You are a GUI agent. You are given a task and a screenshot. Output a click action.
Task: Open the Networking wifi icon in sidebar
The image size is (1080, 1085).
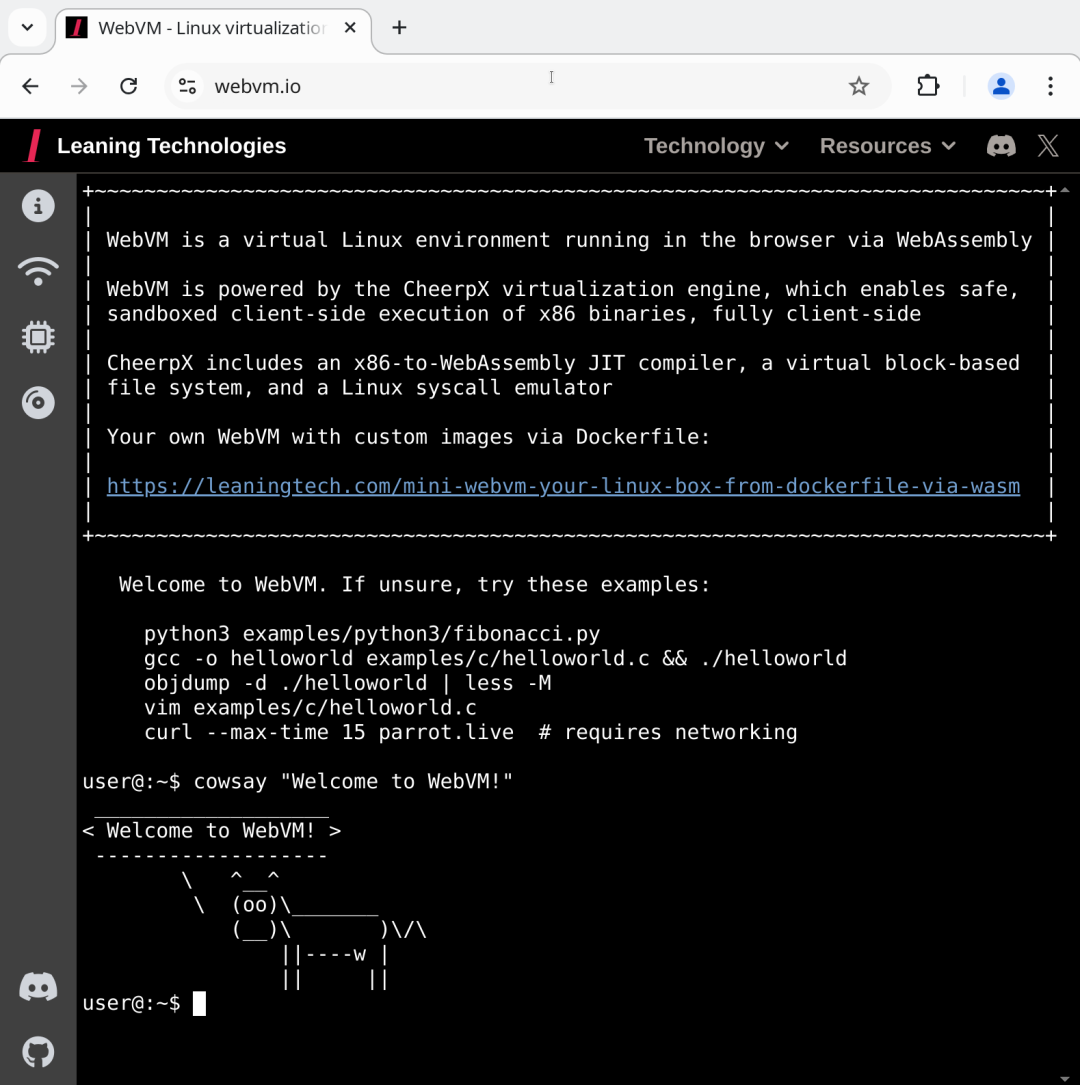coord(38,271)
